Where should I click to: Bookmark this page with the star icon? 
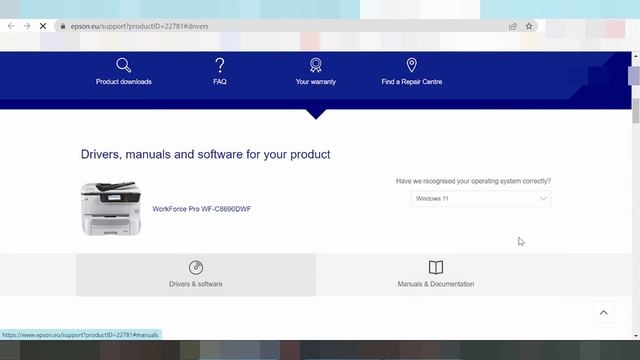click(529, 26)
